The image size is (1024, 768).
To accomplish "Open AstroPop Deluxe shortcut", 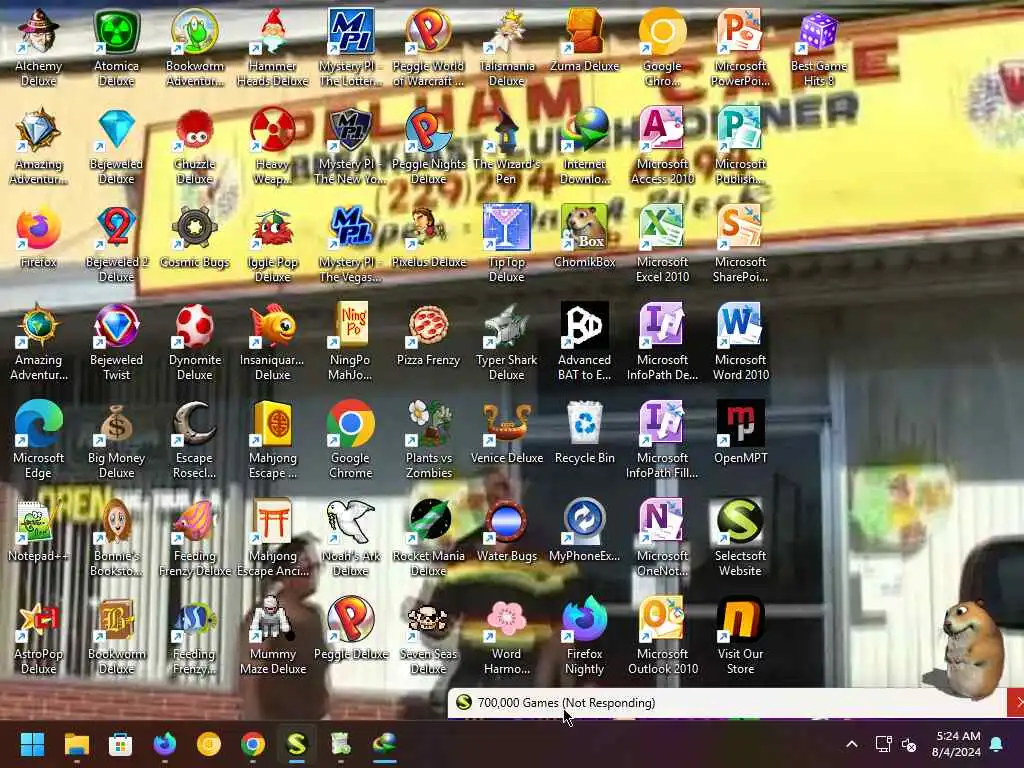I will (39, 636).
